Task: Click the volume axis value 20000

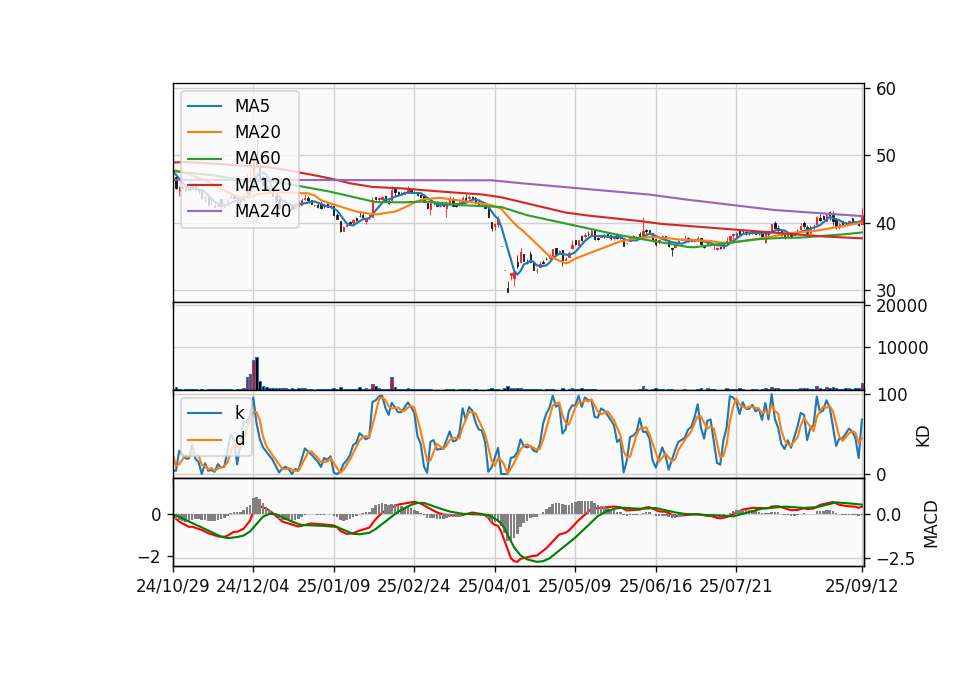Action: (902, 306)
